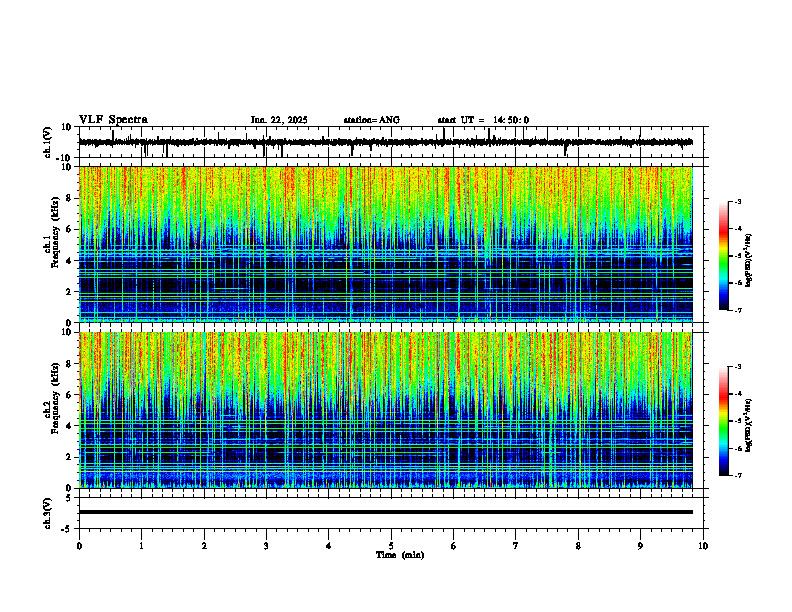Click the ch.1 "Frequency (kHz)" axis label
The image size is (792, 612).
(55, 232)
